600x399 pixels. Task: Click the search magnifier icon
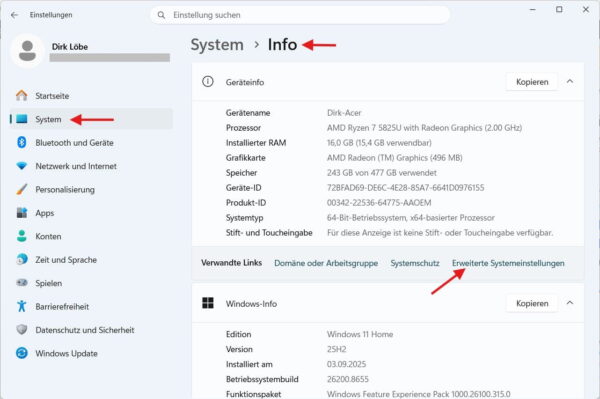point(161,15)
